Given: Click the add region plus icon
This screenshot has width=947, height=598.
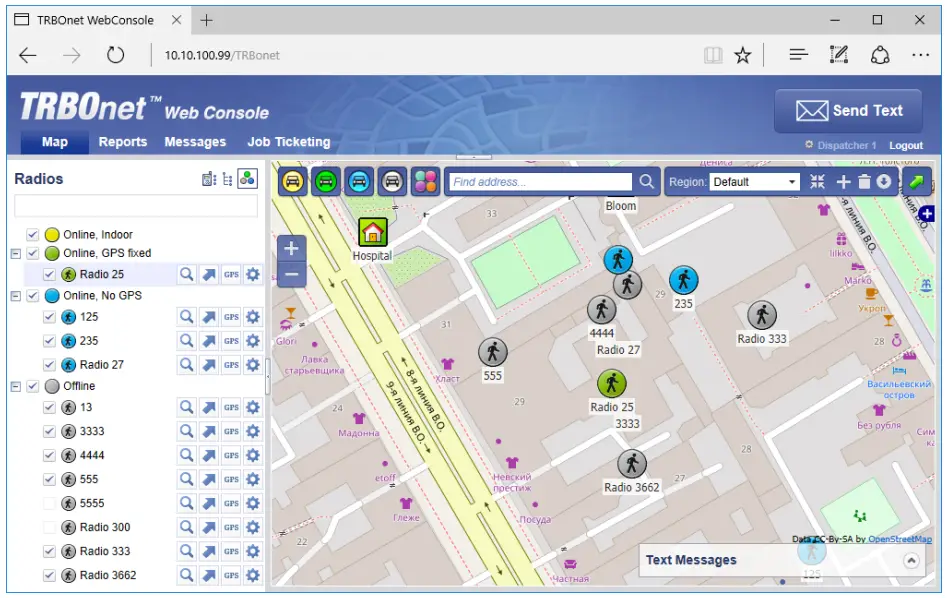Looking at the screenshot, I should tap(843, 182).
